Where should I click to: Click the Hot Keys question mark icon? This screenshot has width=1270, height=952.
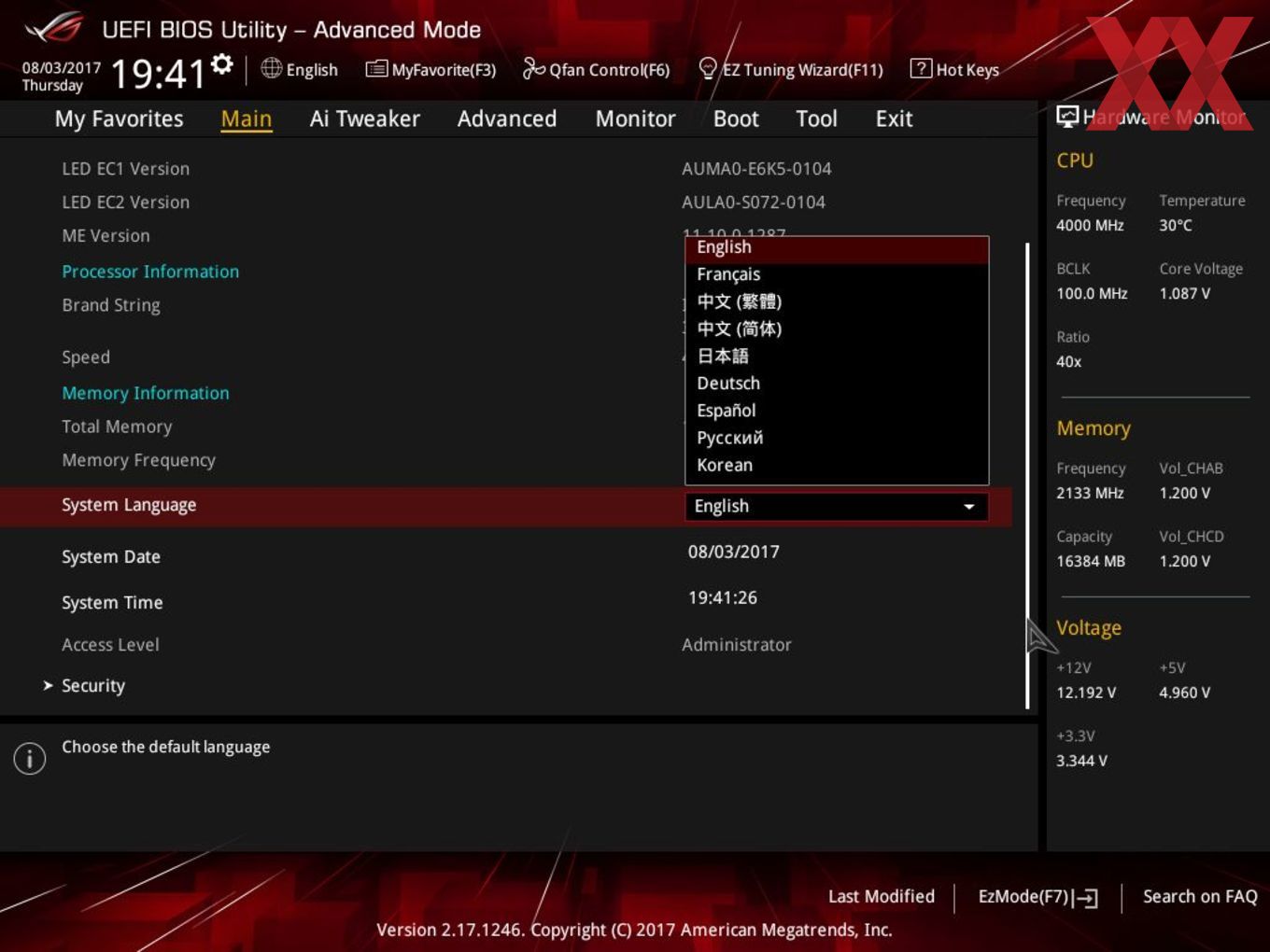[x=921, y=68]
